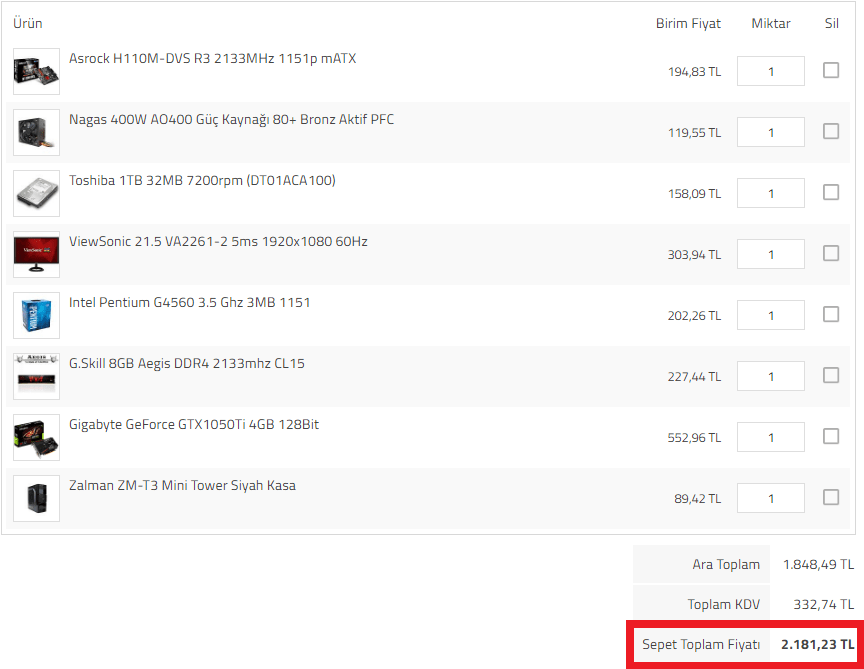Image resolution: width=864 pixels, height=669 pixels.
Task: Open Zalman case thumbnail
Action: [36, 499]
